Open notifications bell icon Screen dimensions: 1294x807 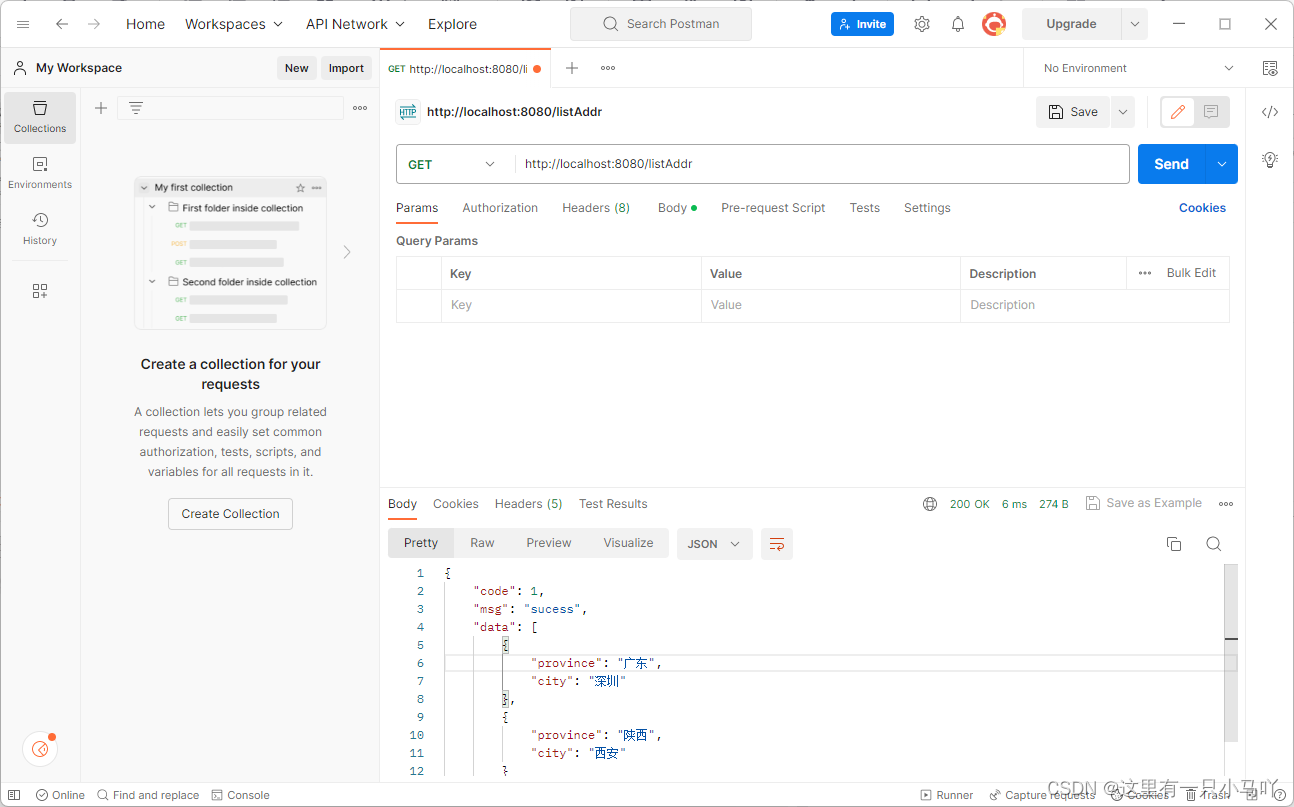point(958,24)
